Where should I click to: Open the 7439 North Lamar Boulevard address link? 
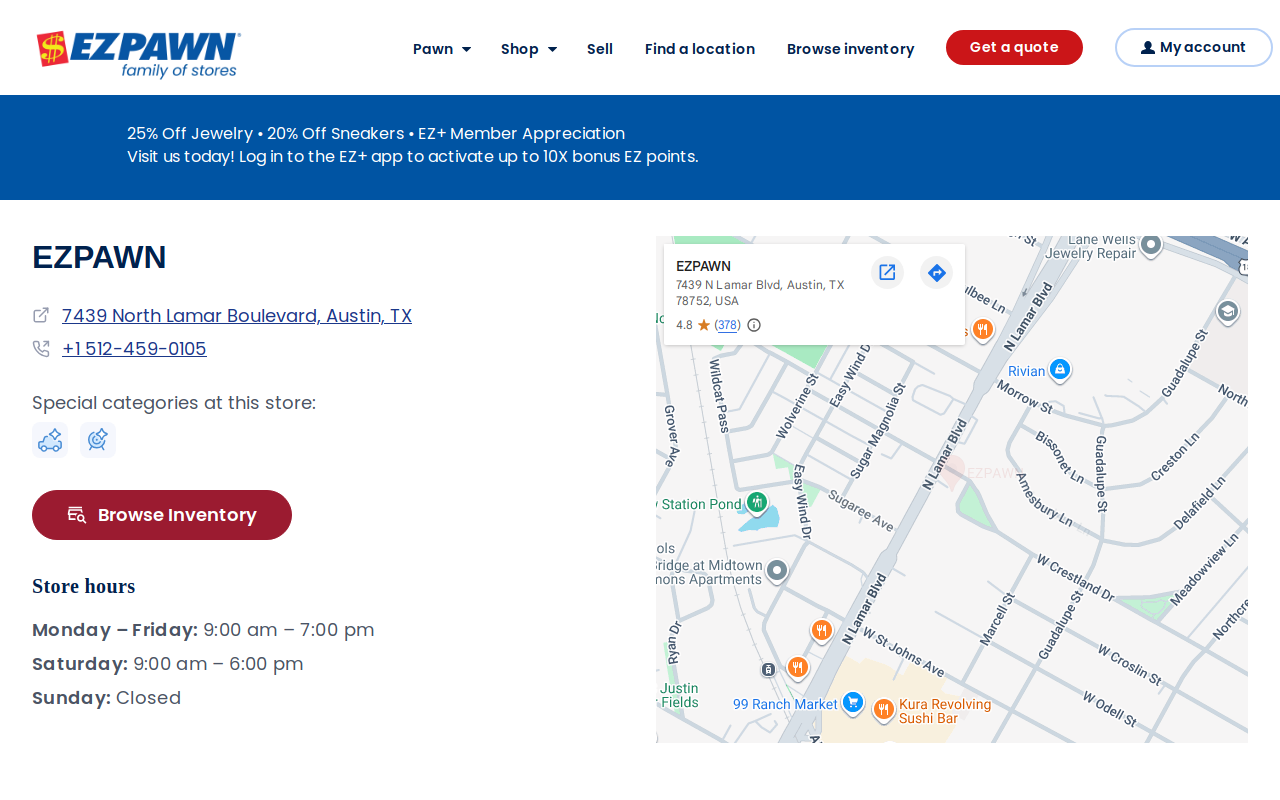[x=237, y=316]
